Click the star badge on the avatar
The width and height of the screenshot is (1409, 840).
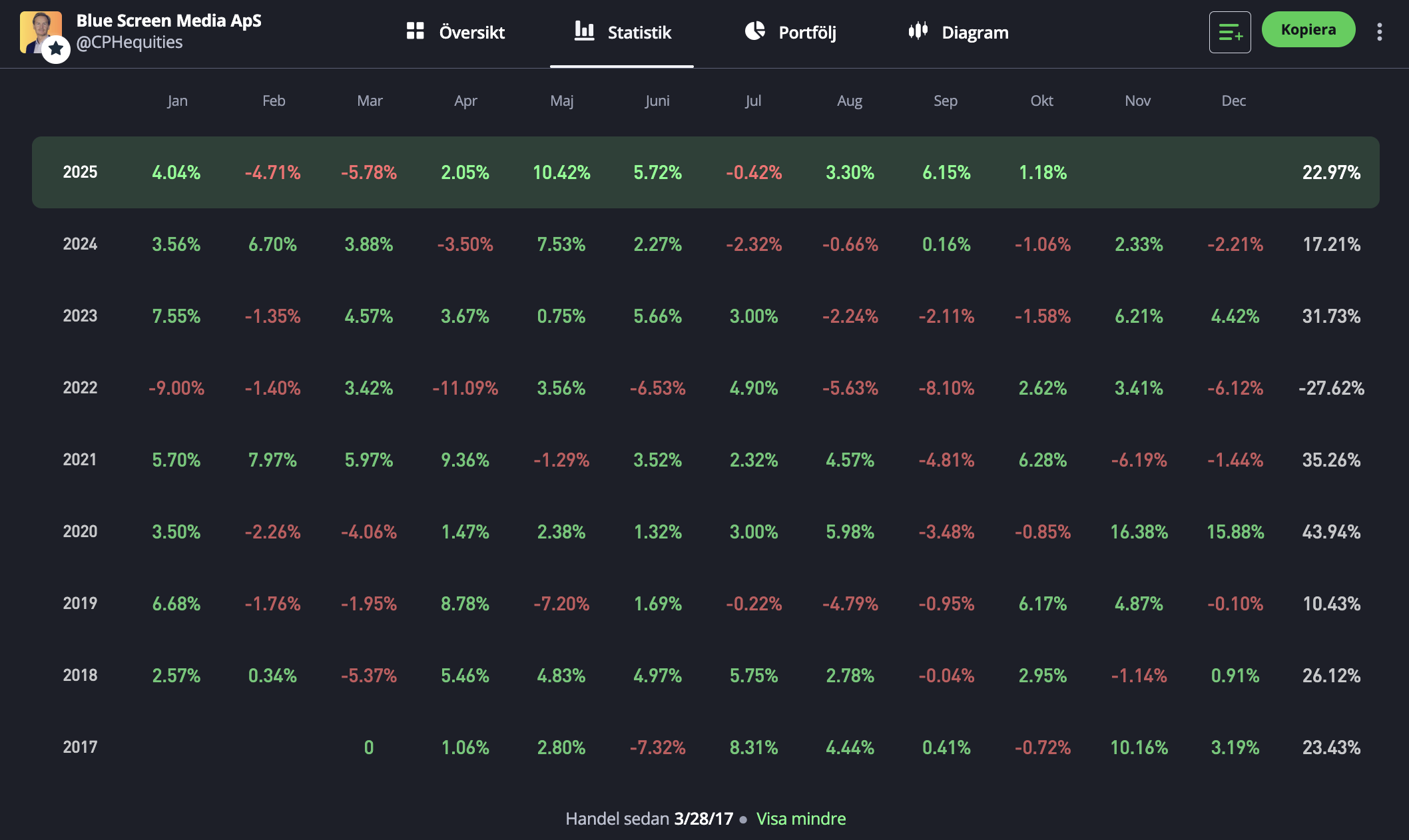coord(56,49)
